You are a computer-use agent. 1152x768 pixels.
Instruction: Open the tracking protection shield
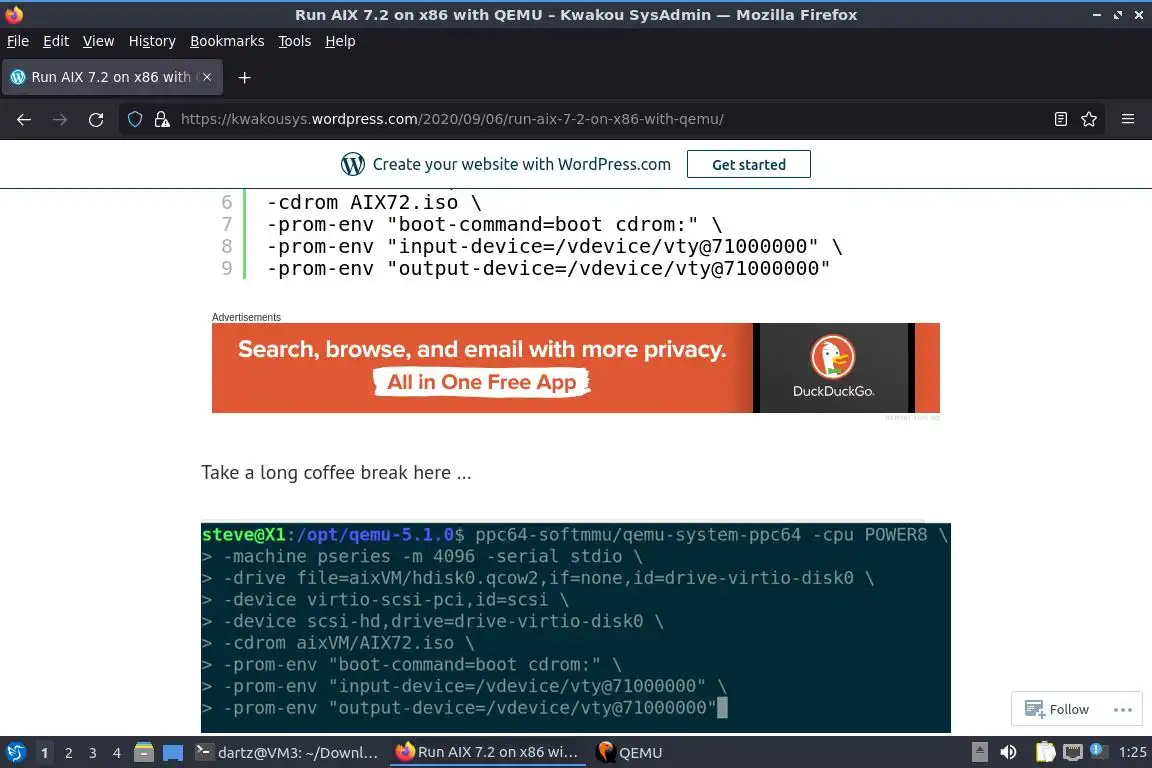(135, 119)
